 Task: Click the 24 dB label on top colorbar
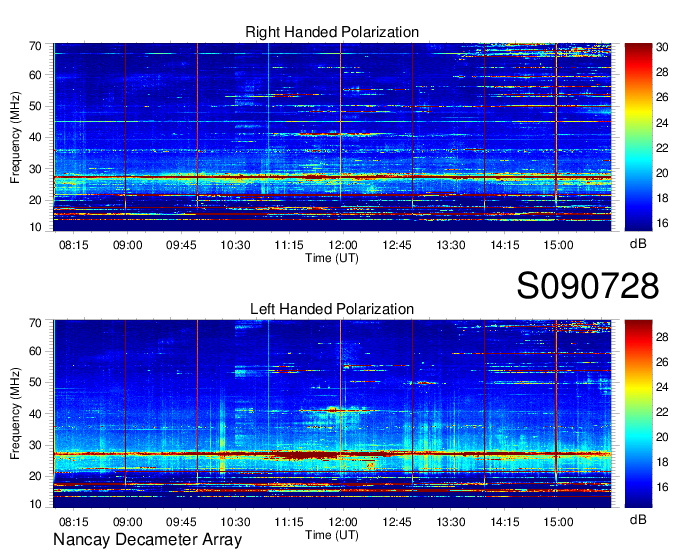tap(662, 123)
